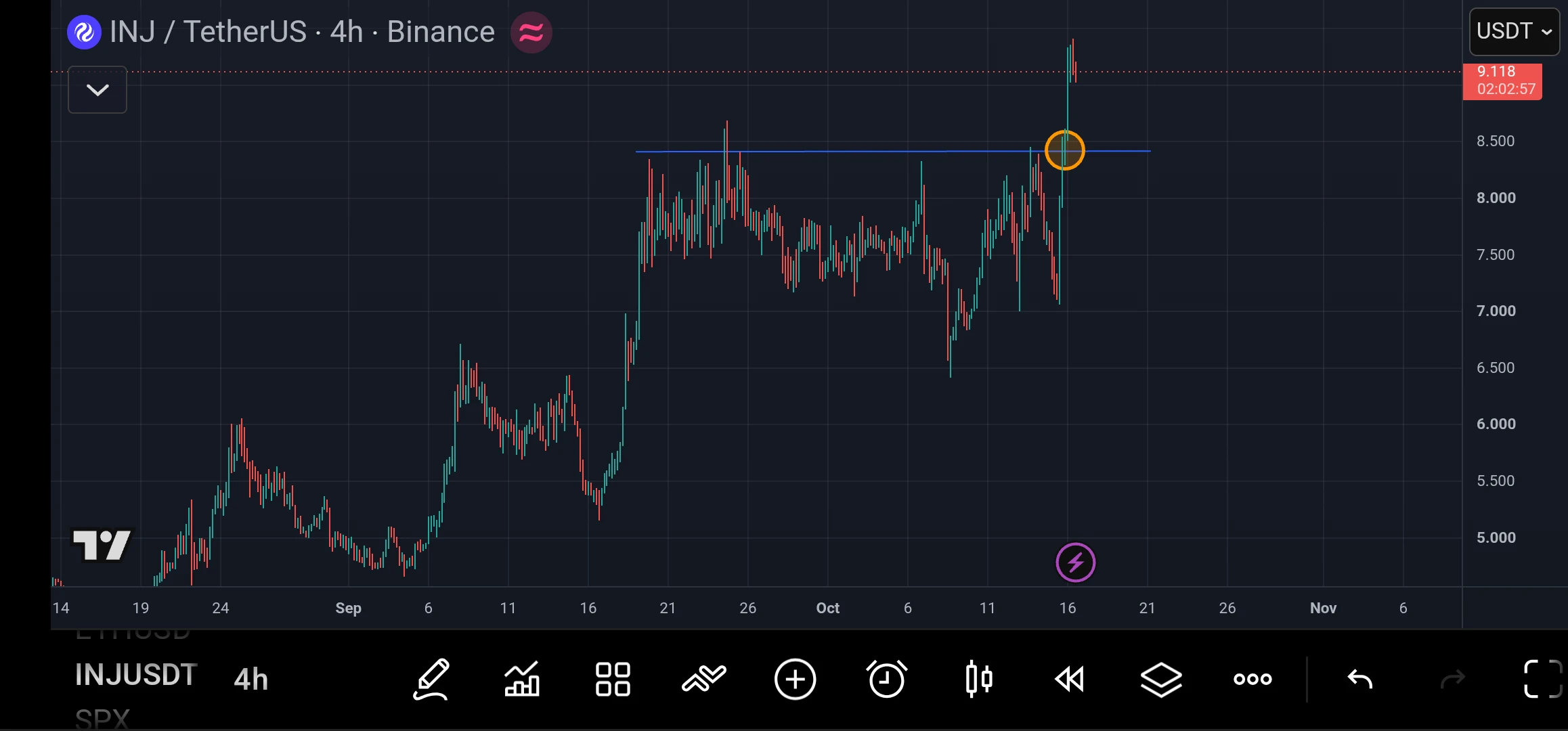
Task: Click the Oct date axis label
Action: click(x=827, y=608)
